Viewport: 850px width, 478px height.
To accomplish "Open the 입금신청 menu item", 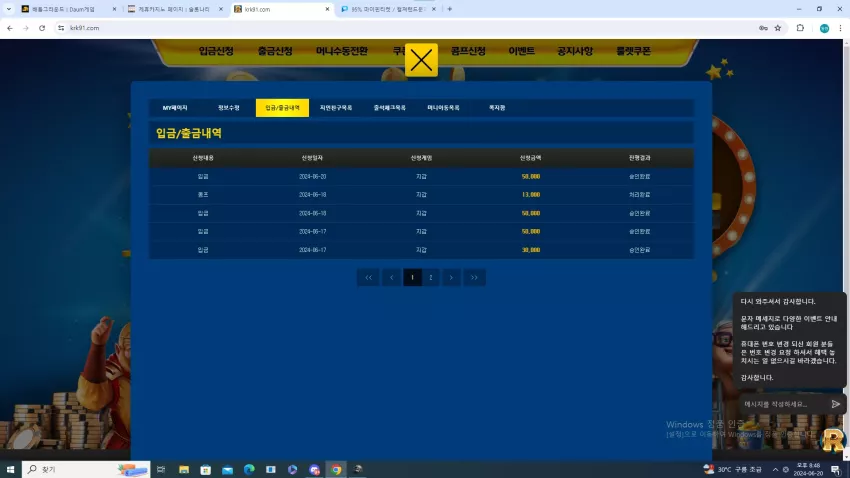I will [x=216, y=51].
